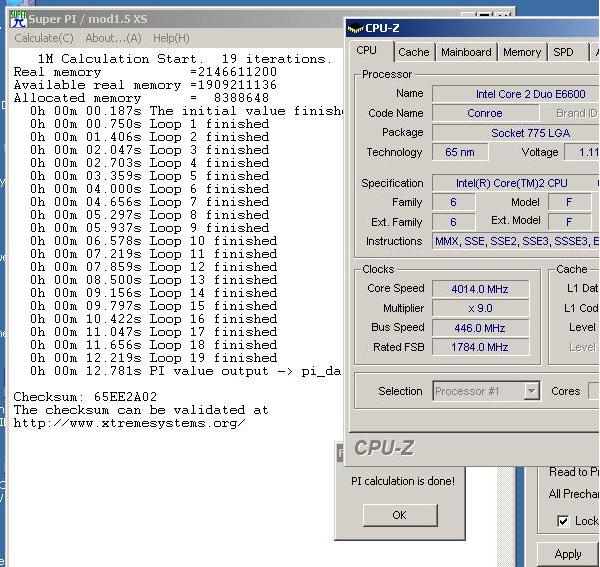The image size is (600, 567).
Task: Switch to the Mainboard tab in CPU-Z
Action: (466, 52)
